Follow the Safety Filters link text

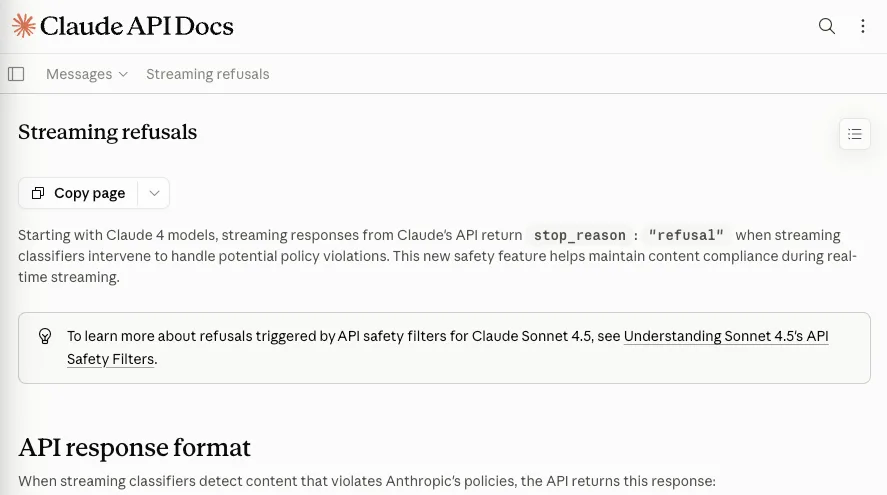110,359
